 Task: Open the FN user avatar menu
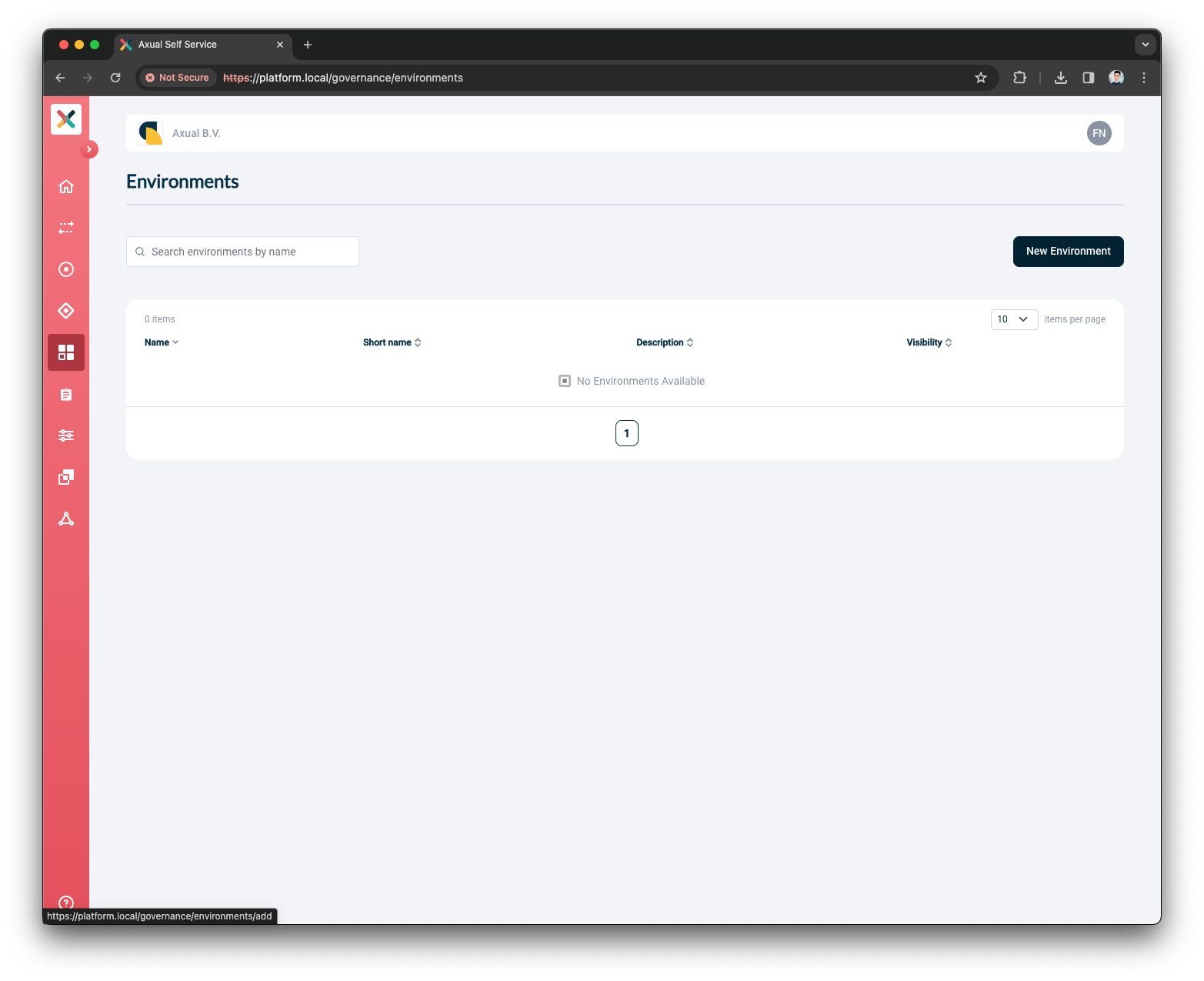1099,133
